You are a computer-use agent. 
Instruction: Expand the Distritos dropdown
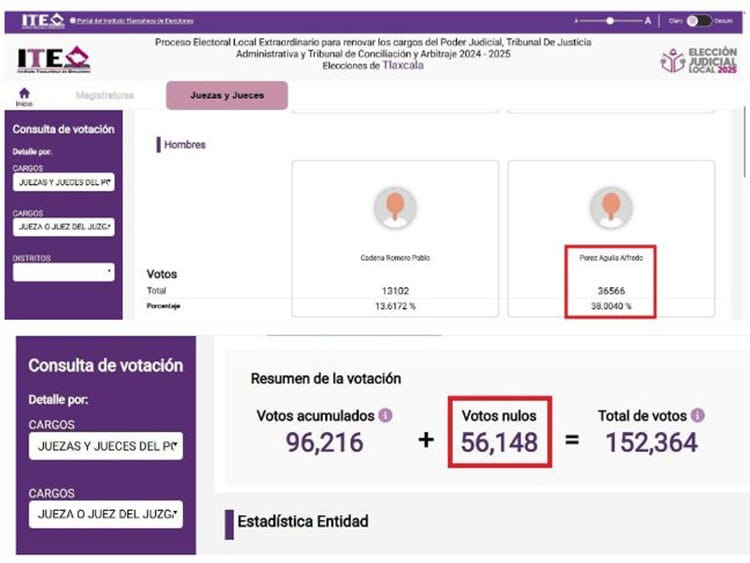click(64, 272)
